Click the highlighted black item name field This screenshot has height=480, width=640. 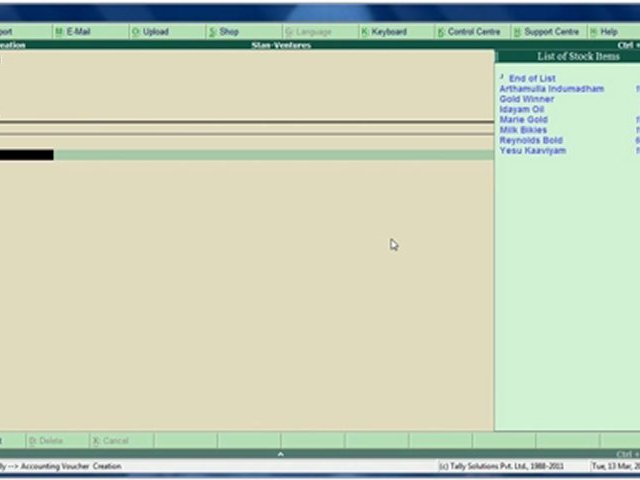(27, 155)
